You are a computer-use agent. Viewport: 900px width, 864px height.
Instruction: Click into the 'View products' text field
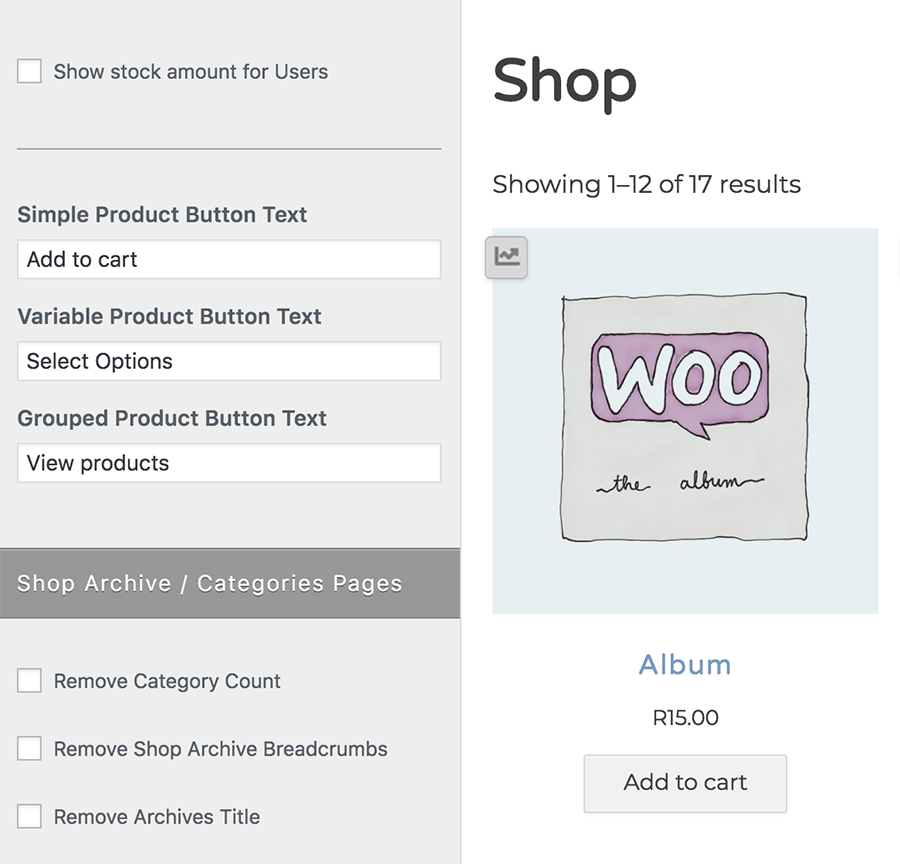click(229, 463)
